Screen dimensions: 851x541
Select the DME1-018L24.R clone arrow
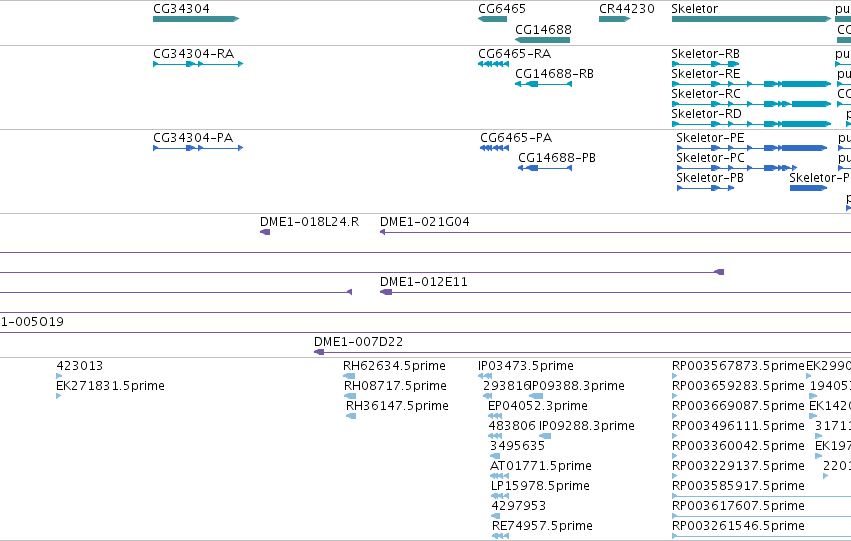(265, 232)
